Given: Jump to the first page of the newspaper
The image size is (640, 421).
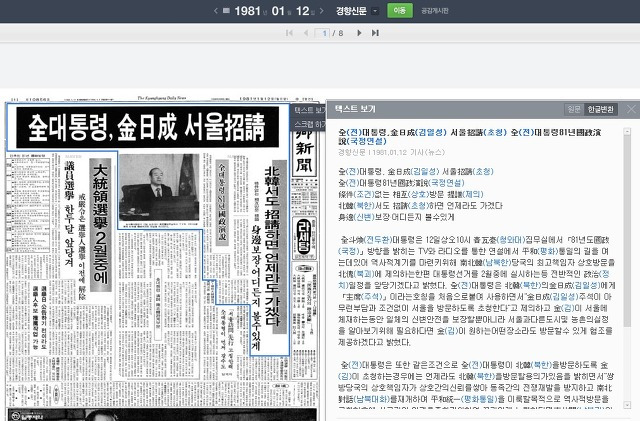Looking at the screenshot, I should tap(289, 33).
